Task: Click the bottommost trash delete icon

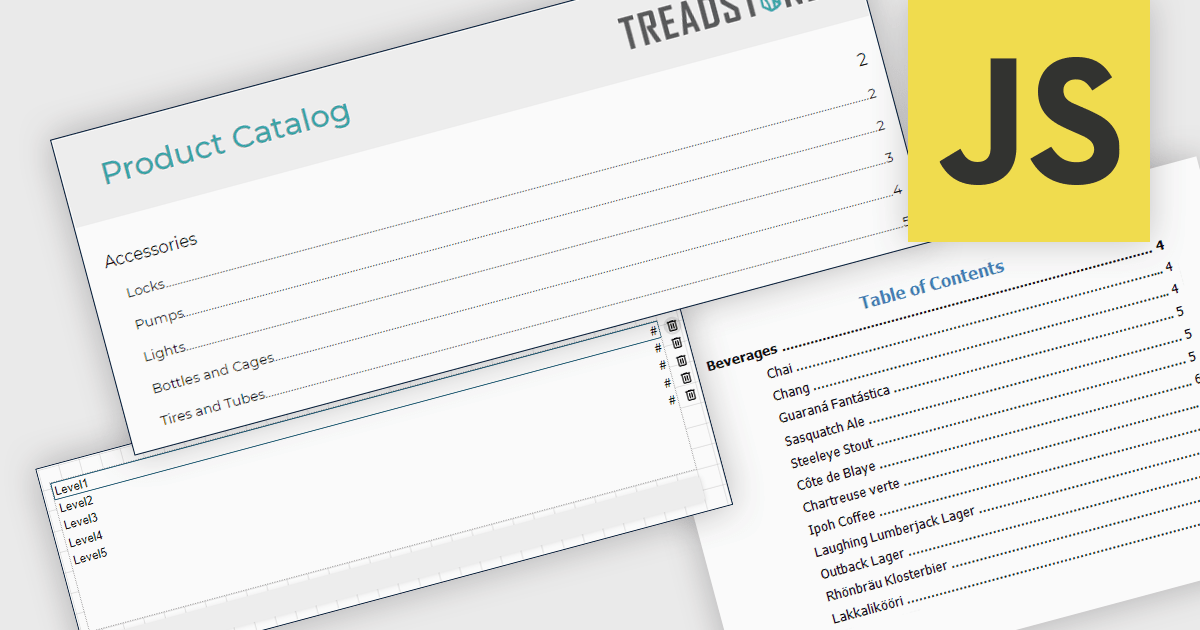Action: pos(690,395)
